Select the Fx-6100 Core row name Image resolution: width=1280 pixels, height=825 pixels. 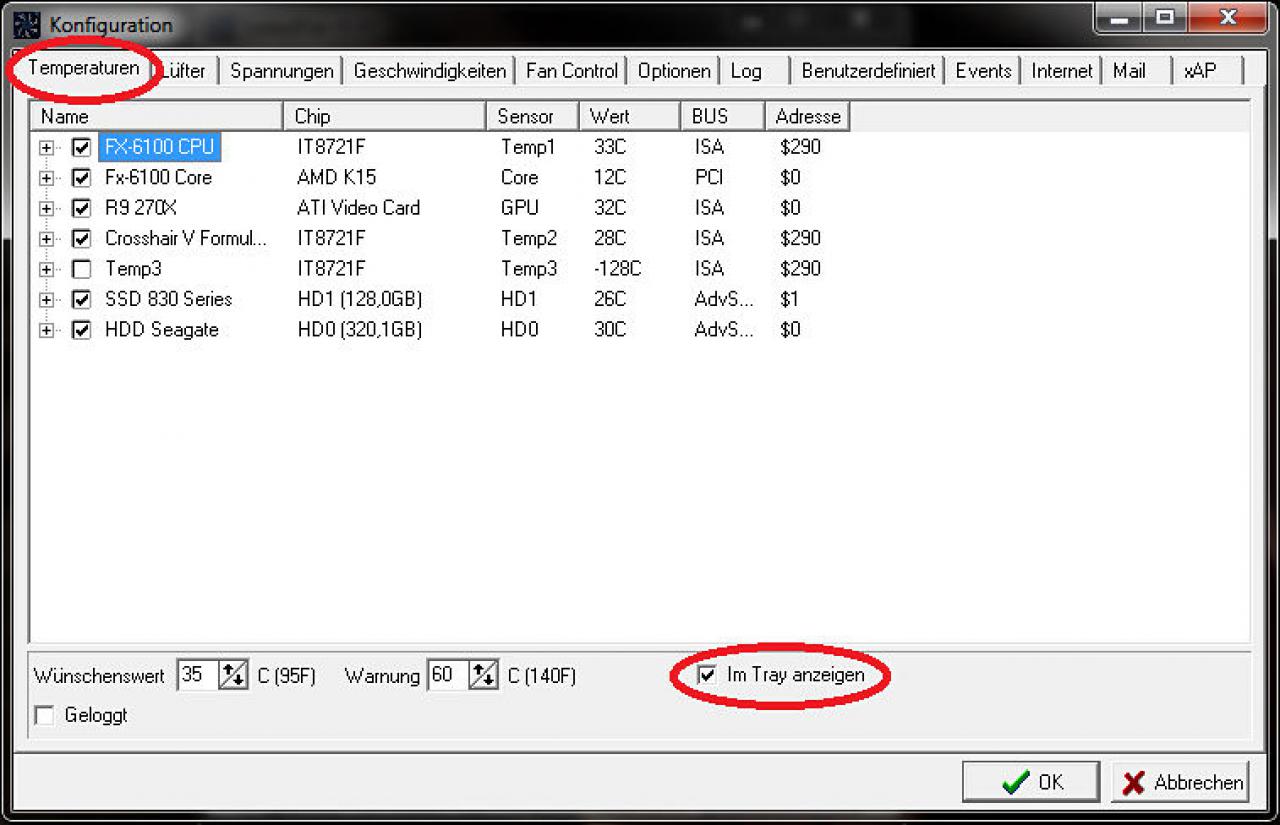[x=158, y=177]
